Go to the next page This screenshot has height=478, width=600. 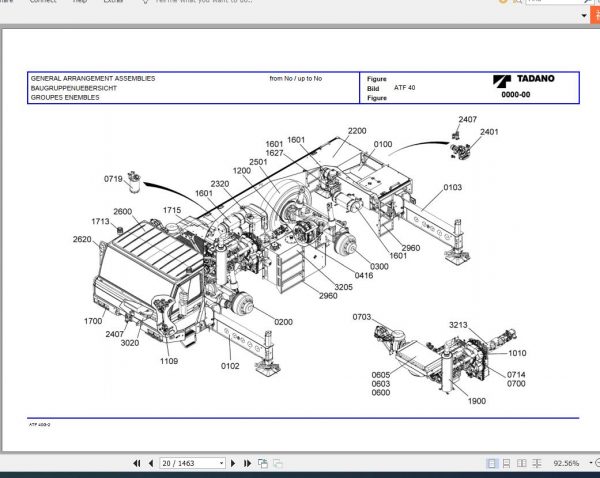[233, 463]
